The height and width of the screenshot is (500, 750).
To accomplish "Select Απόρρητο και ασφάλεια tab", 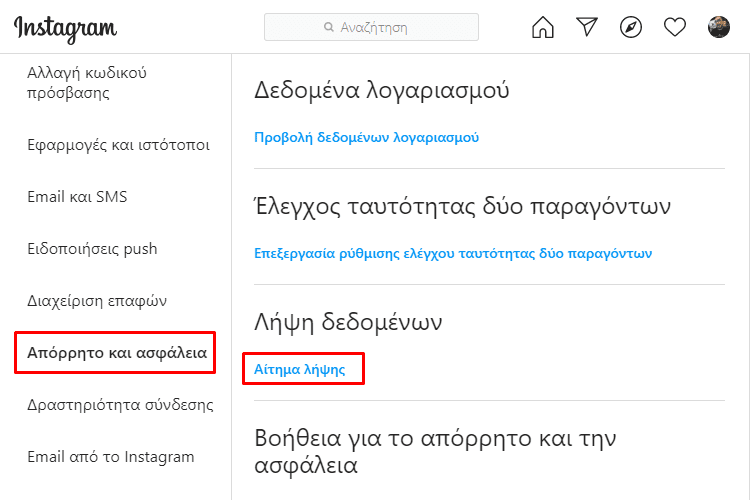I will click(117, 353).
